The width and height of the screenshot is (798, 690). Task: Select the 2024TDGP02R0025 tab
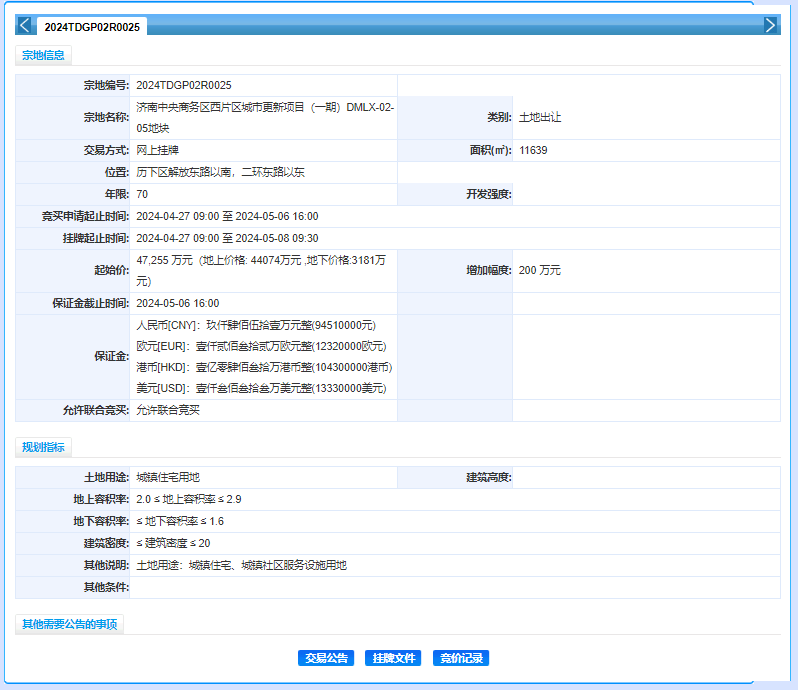92,27
